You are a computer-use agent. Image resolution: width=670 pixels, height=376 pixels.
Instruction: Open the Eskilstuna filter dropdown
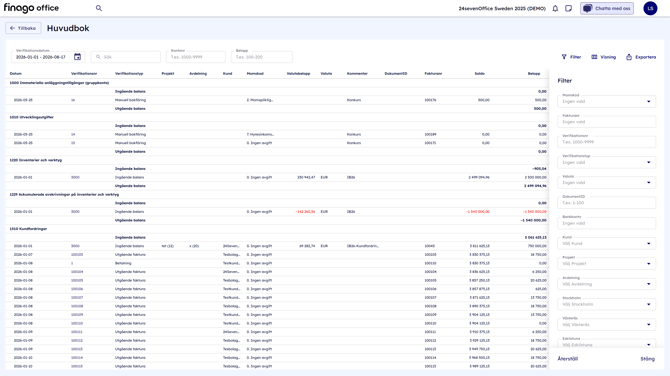(606, 344)
